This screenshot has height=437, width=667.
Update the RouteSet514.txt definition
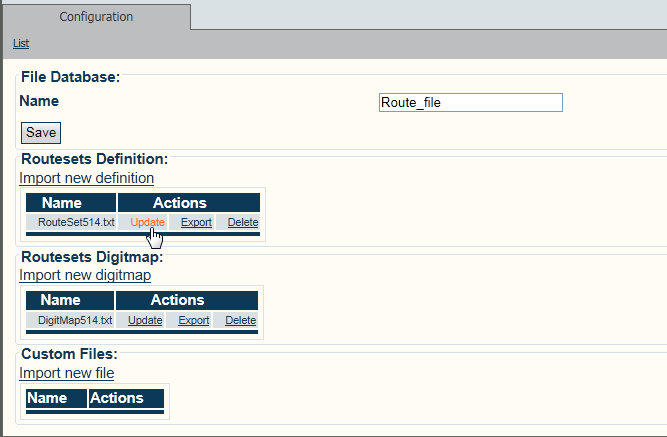coord(147,222)
